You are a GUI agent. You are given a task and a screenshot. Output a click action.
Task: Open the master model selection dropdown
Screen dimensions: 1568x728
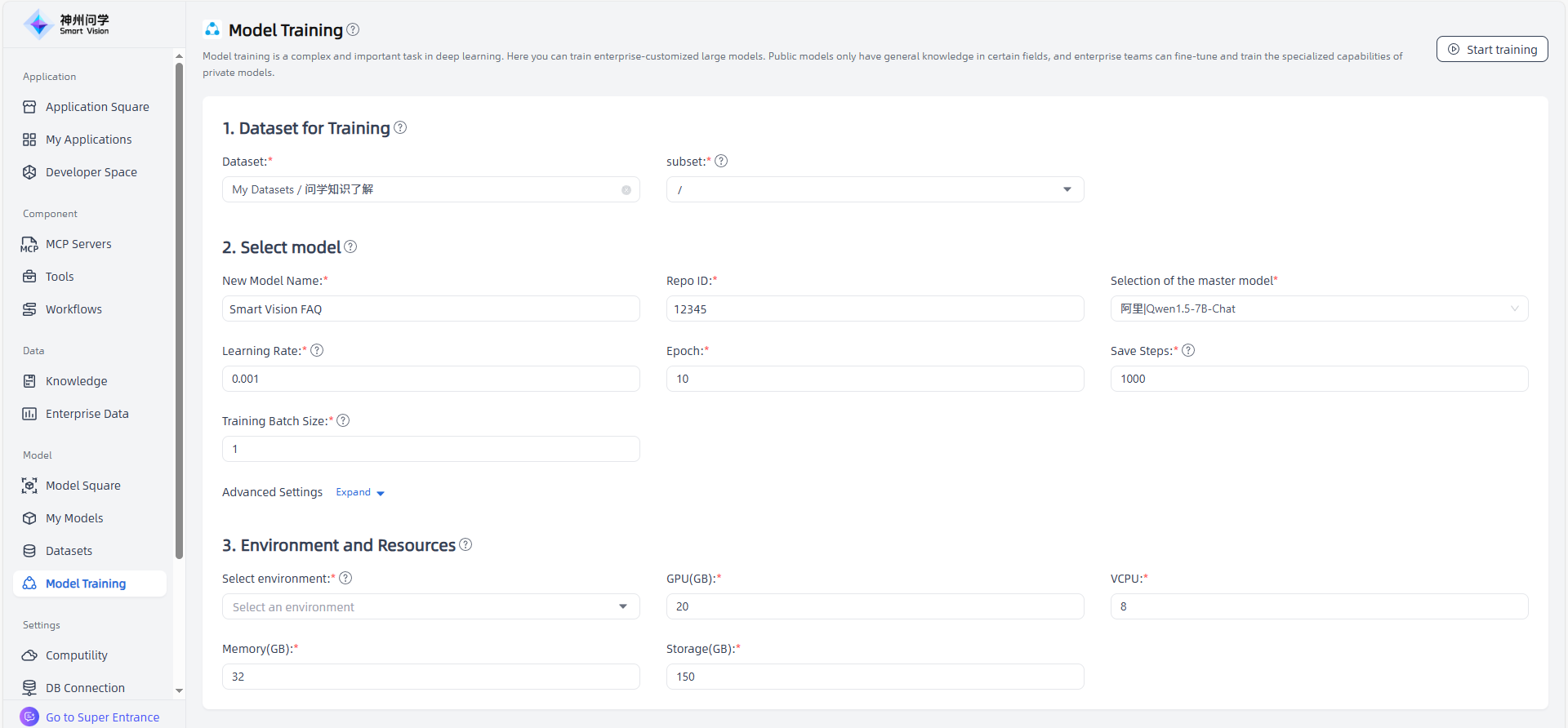pyautogui.click(x=1318, y=309)
